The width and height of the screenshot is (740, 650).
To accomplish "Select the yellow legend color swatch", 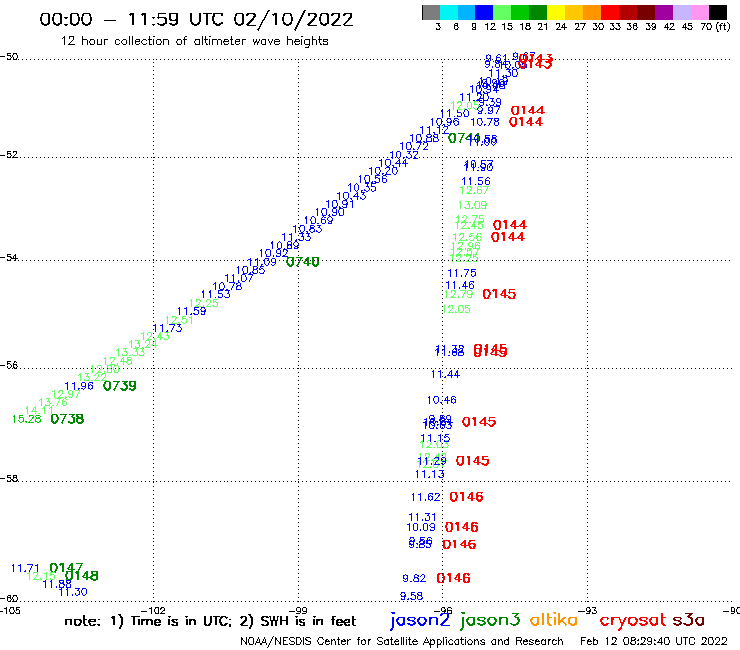I will (x=556, y=13).
